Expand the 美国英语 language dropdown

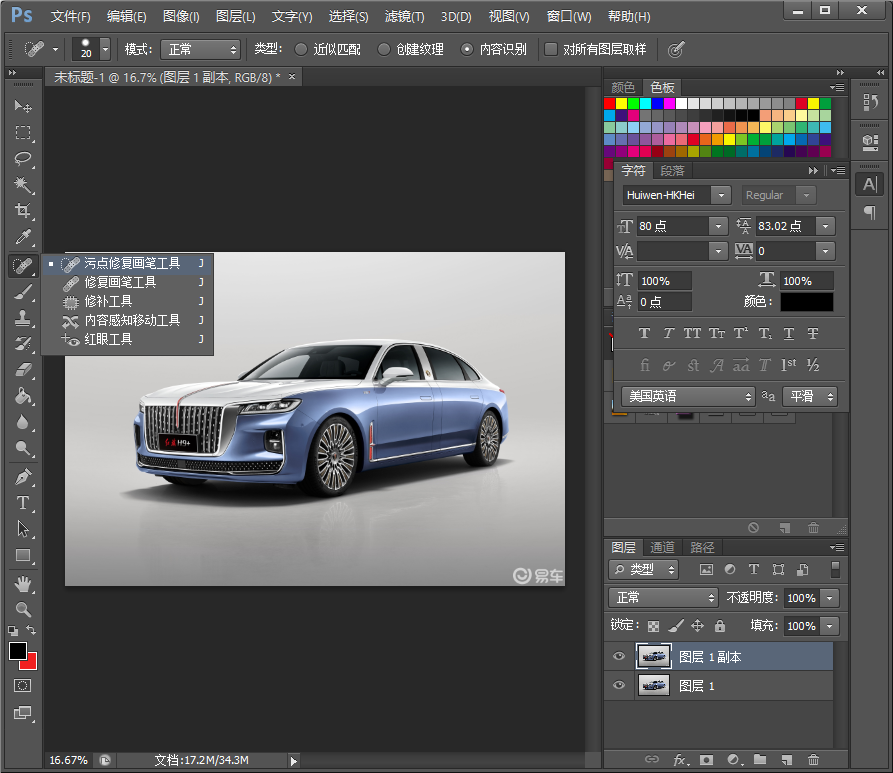pos(688,397)
